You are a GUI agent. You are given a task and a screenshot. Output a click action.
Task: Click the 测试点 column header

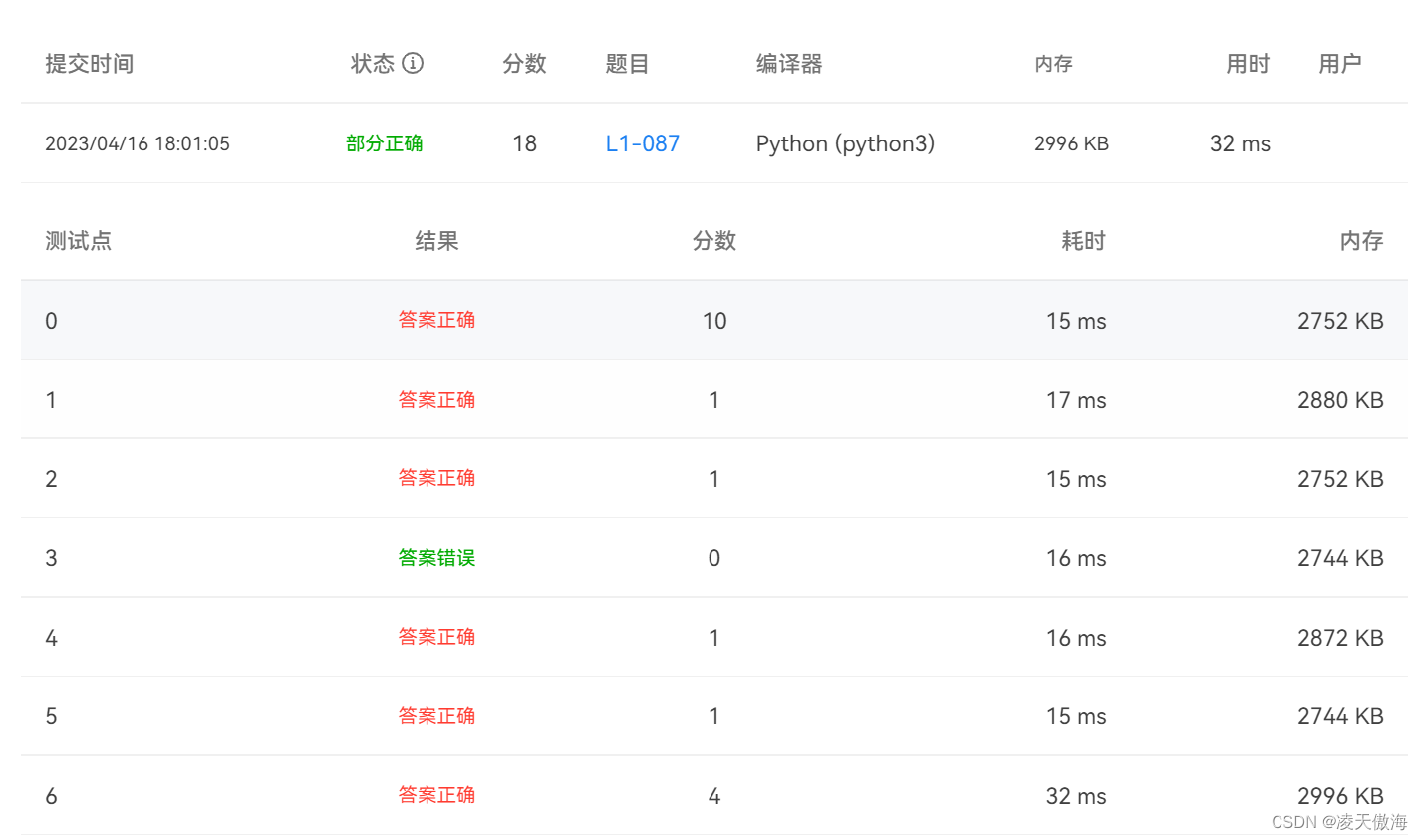click(79, 240)
